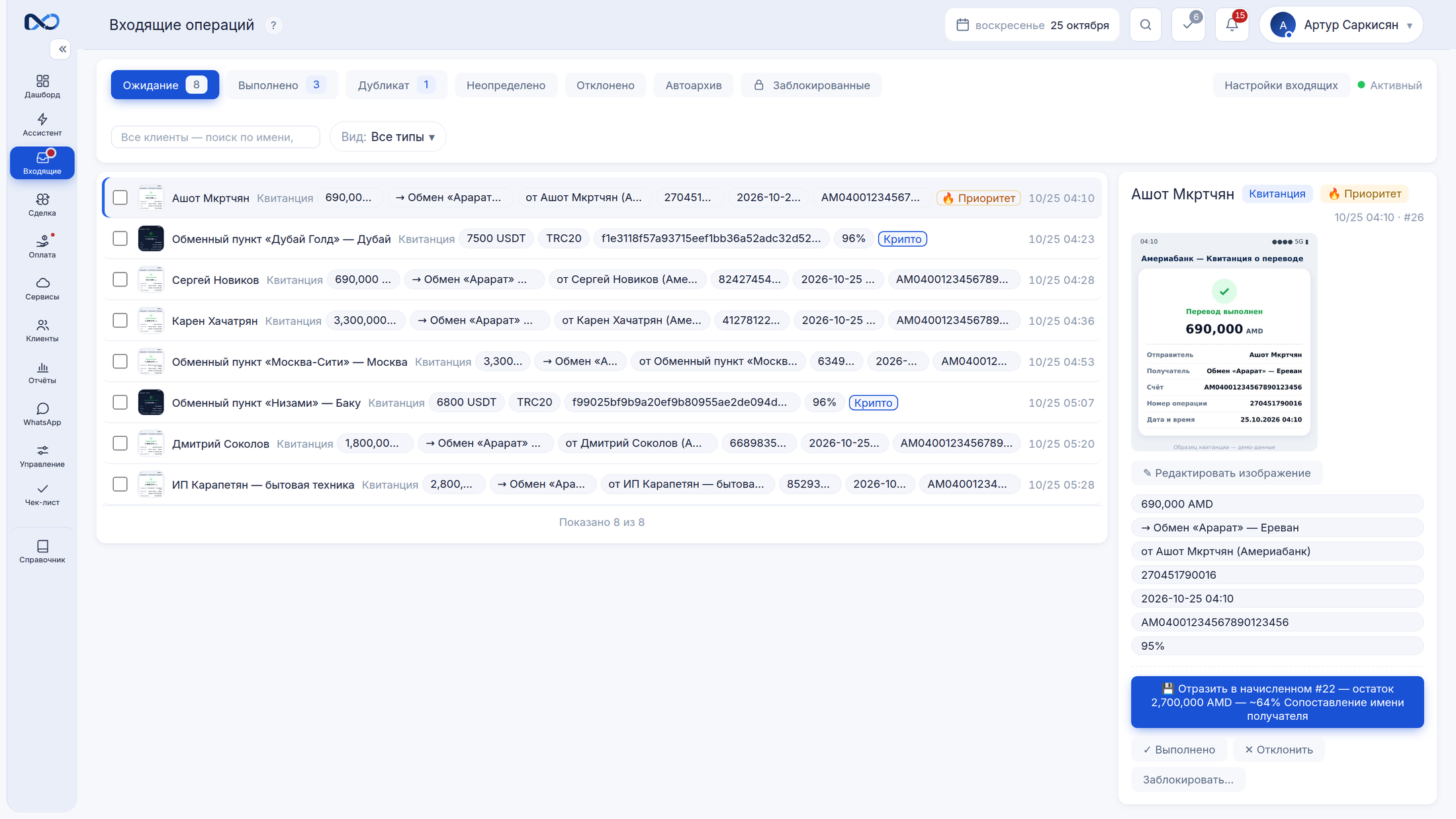Open the date picker воскресенье 25 октября

coord(1032,25)
